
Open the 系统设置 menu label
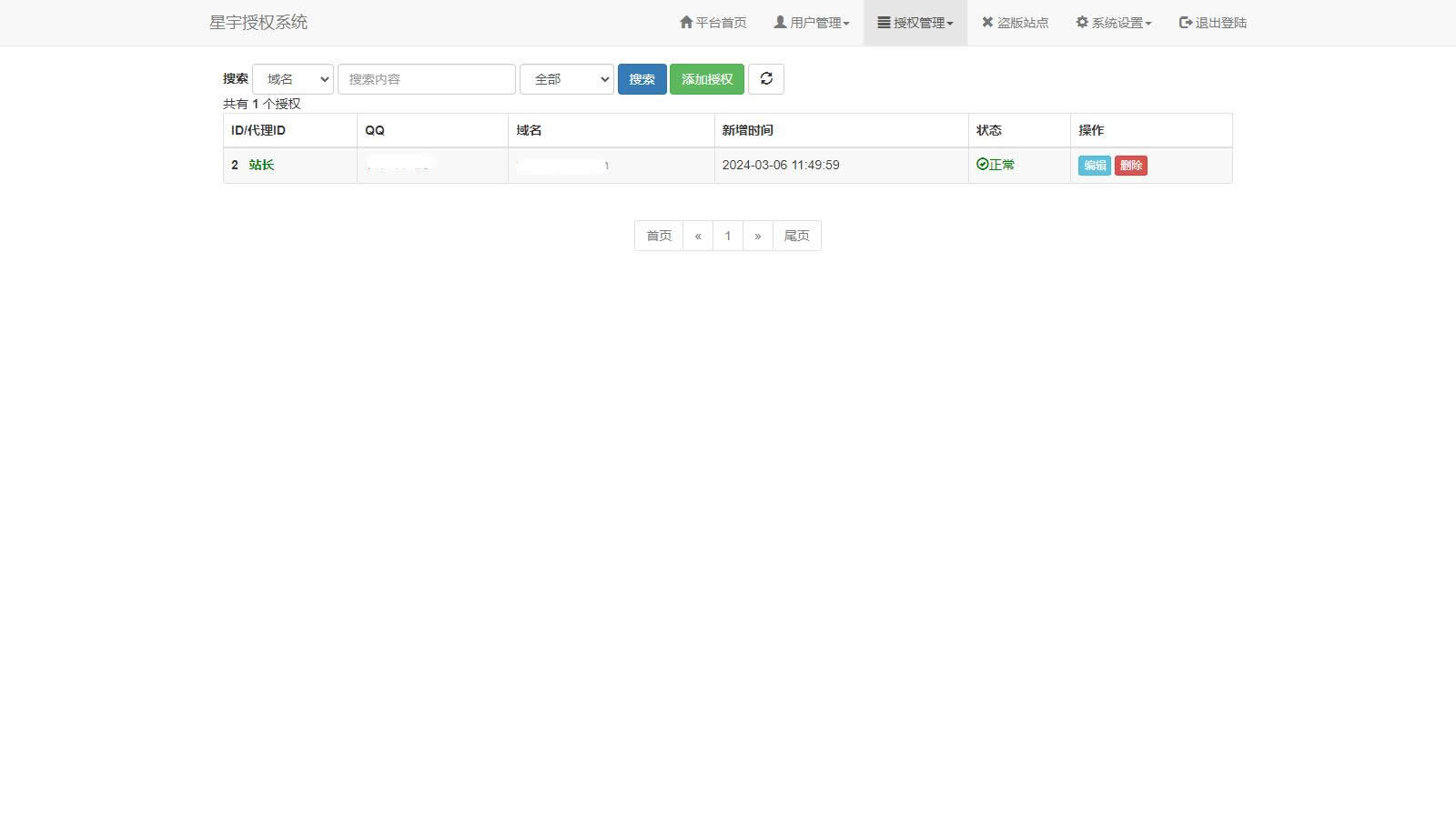click(x=1117, y=23)
